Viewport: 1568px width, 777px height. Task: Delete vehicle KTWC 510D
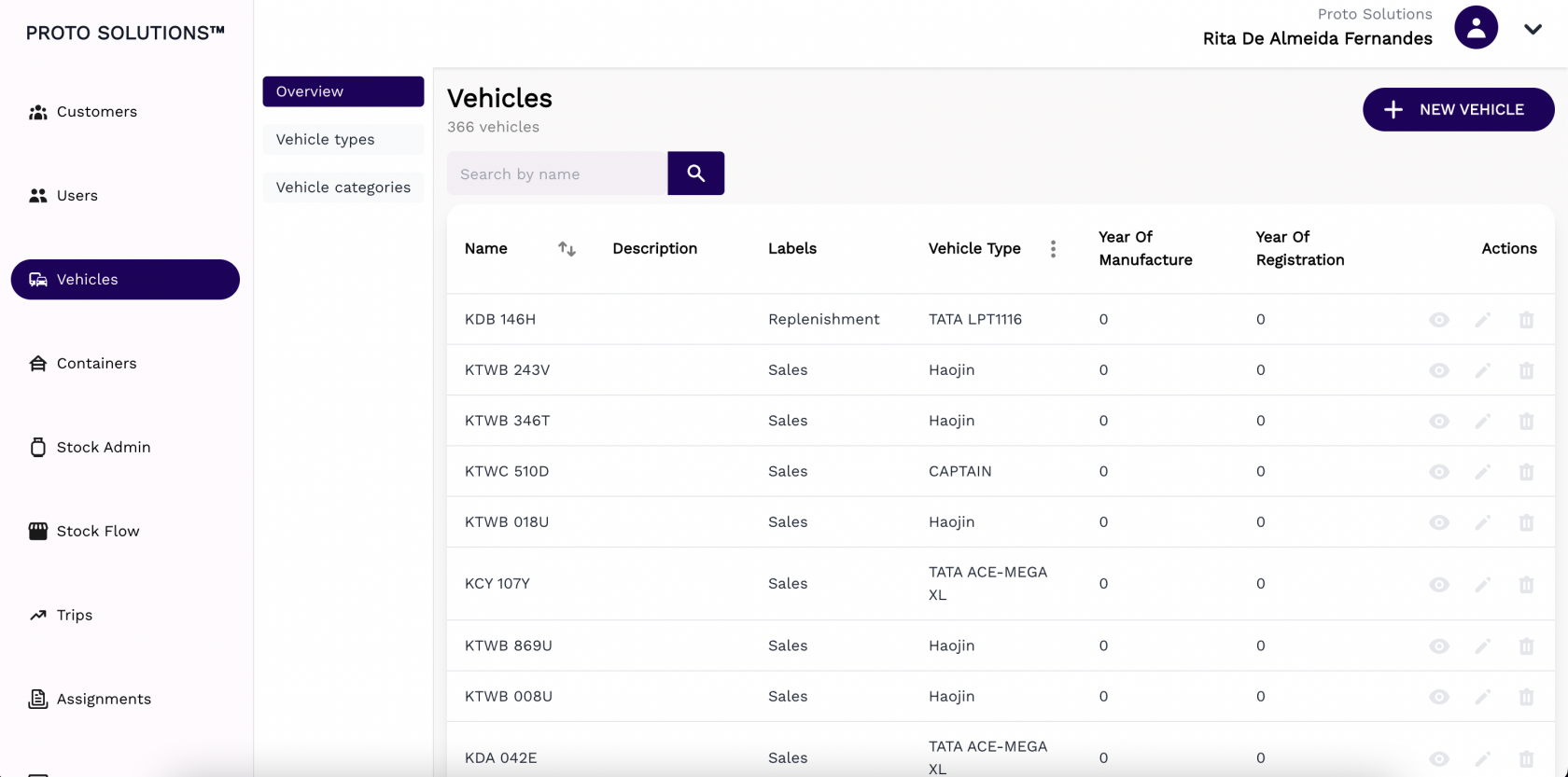tap(1526, 471)
